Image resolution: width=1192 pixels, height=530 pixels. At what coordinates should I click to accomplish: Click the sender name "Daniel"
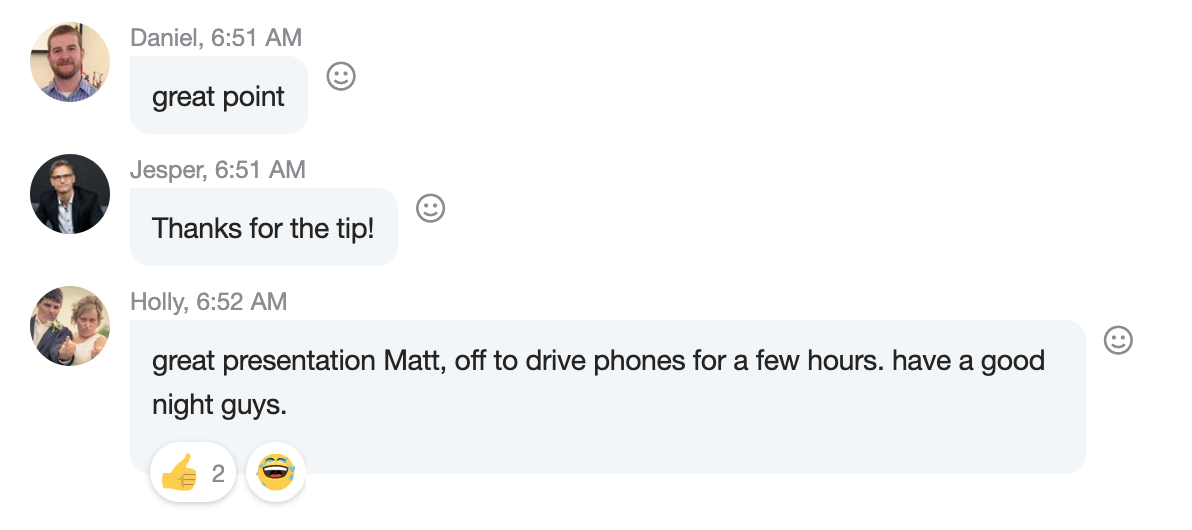pyautogui.click(x=163, y=38)
